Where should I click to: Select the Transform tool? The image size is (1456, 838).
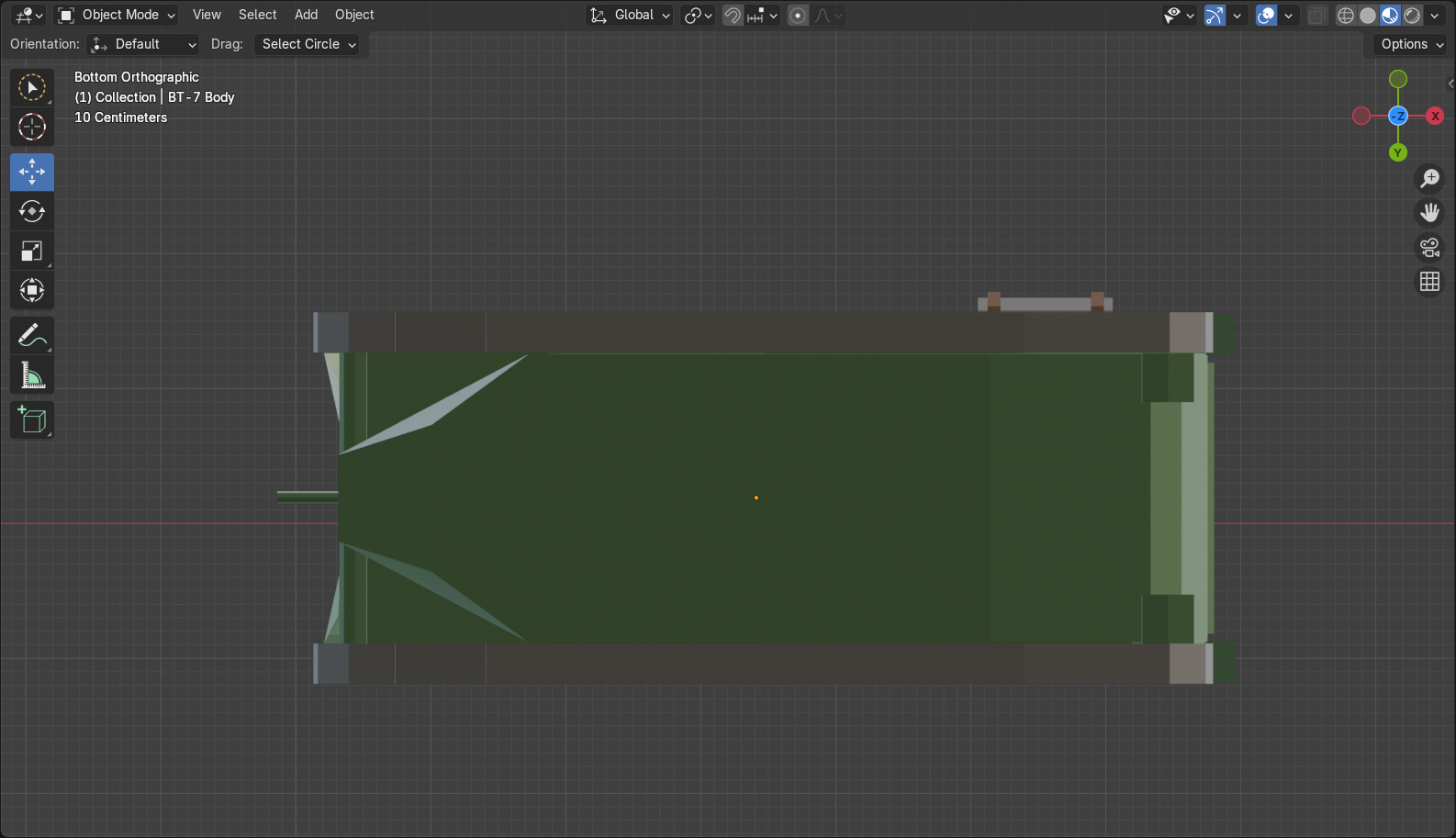(x=32, y=290)
